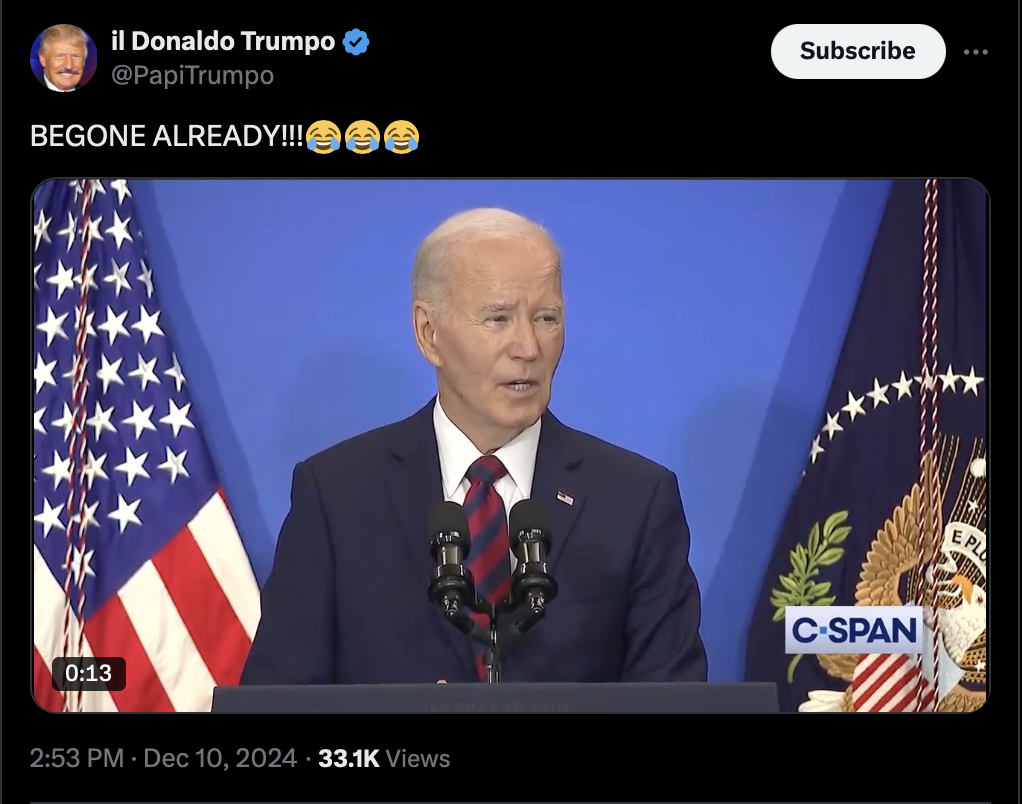Click the twin microphones in the video
Viewport: 1022px width, 804px height.
[492, 560]
